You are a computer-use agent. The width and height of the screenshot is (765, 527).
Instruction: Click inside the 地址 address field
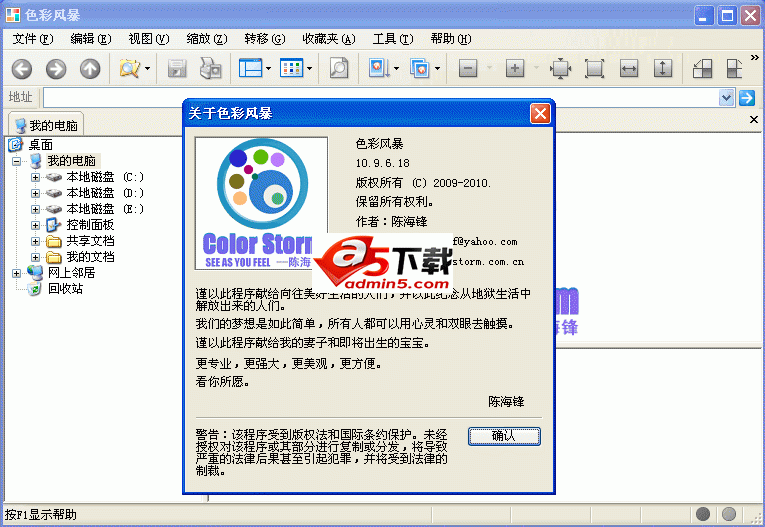(x=381, y=98)
